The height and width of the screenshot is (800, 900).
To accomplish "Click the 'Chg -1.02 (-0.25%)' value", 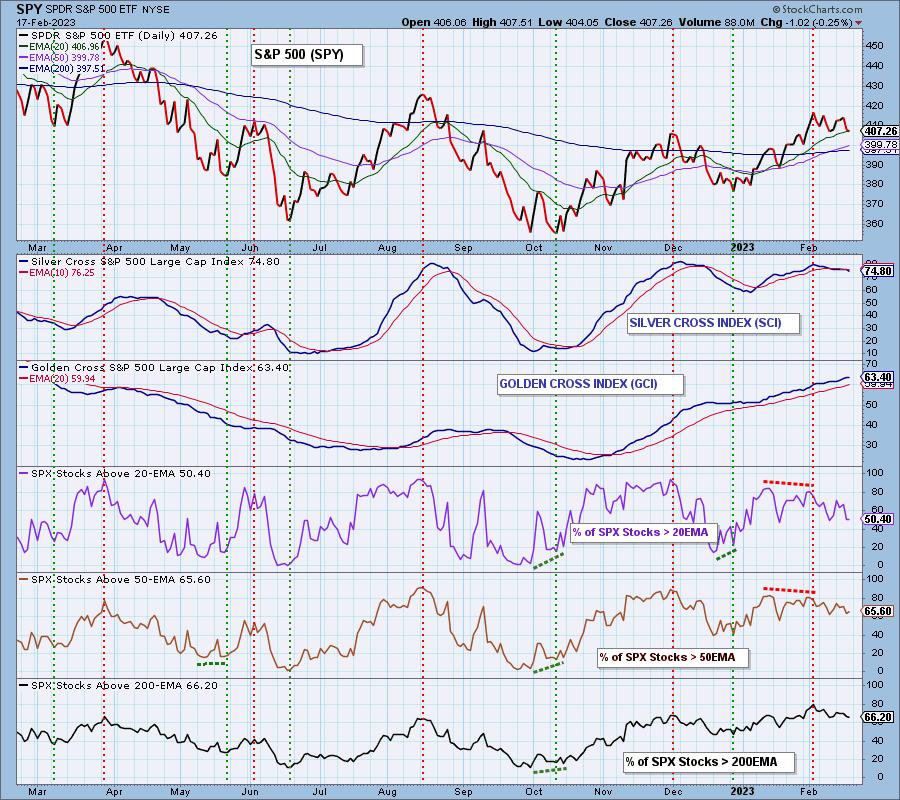I will (x=806, y=22).
